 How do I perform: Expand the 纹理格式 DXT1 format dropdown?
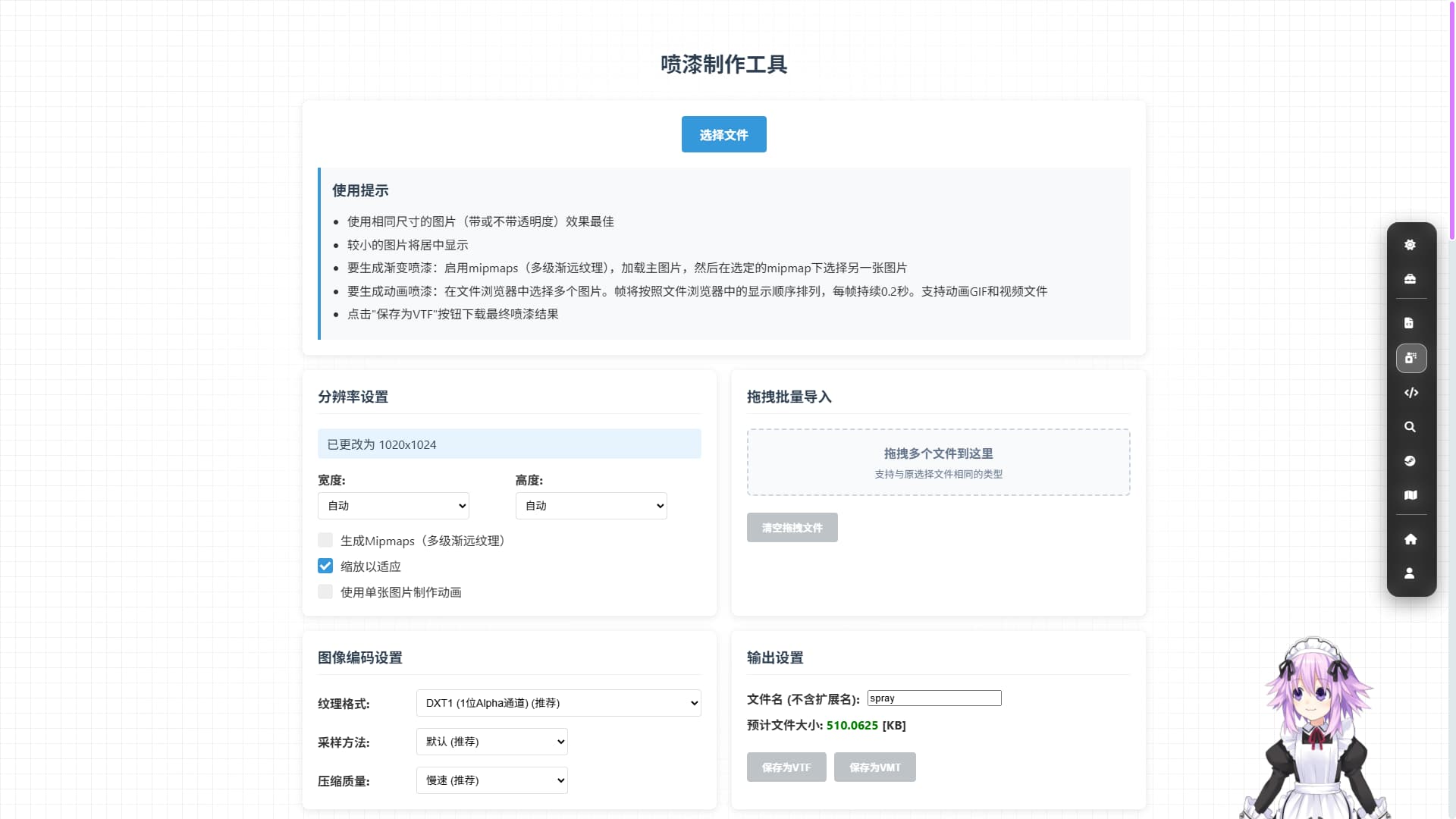(558, 703)
